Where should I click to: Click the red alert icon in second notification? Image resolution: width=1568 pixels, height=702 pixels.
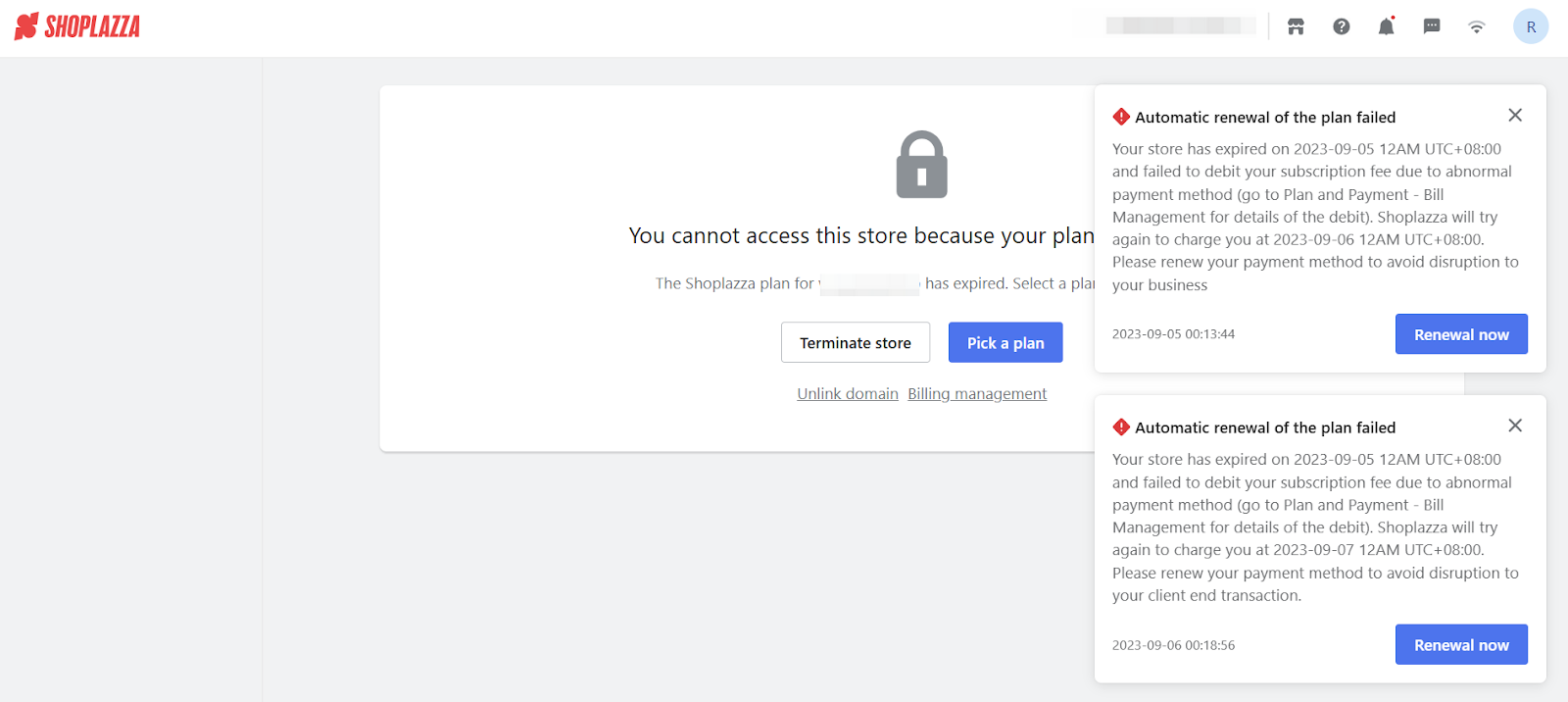(x=1121, y=427)
